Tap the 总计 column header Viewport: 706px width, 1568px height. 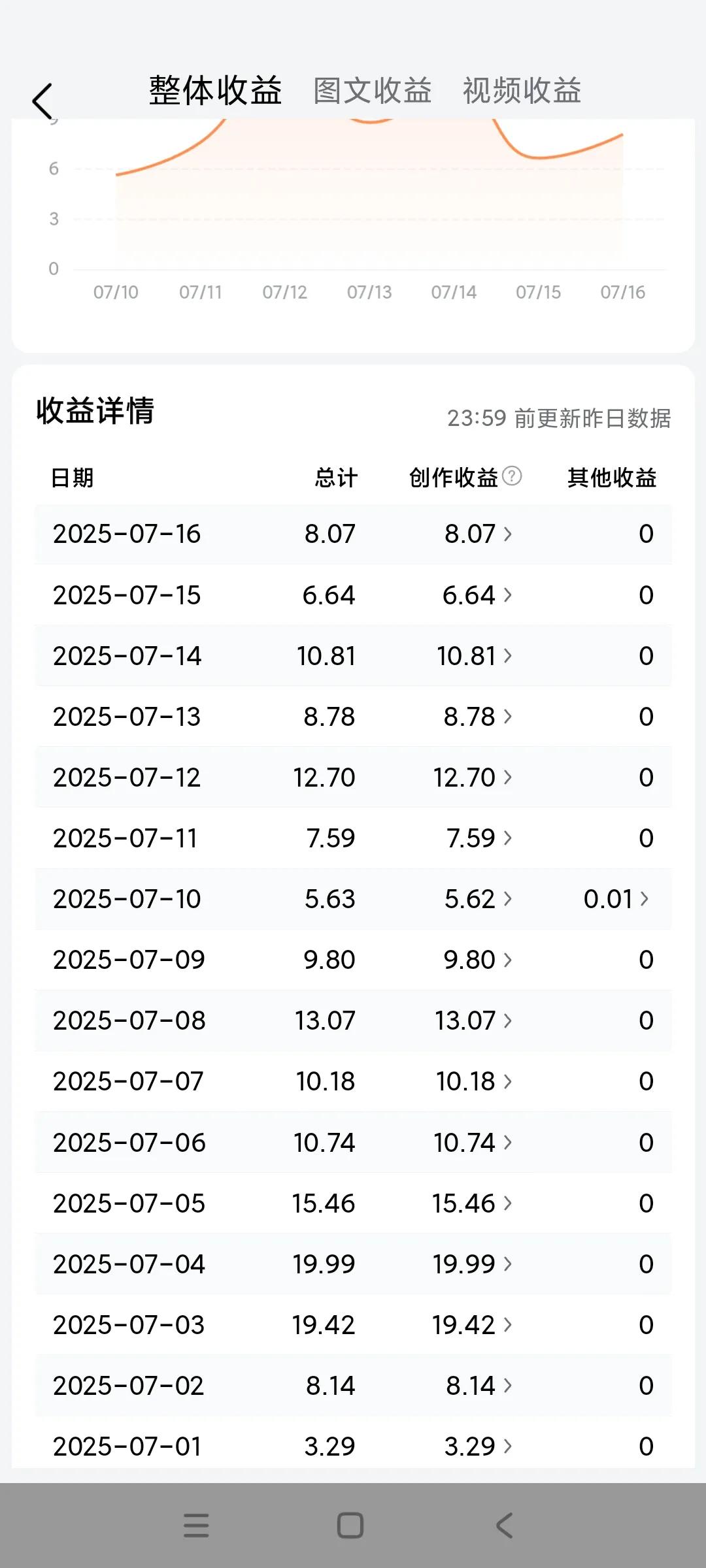pyautogui.click(x=336, y=478)
